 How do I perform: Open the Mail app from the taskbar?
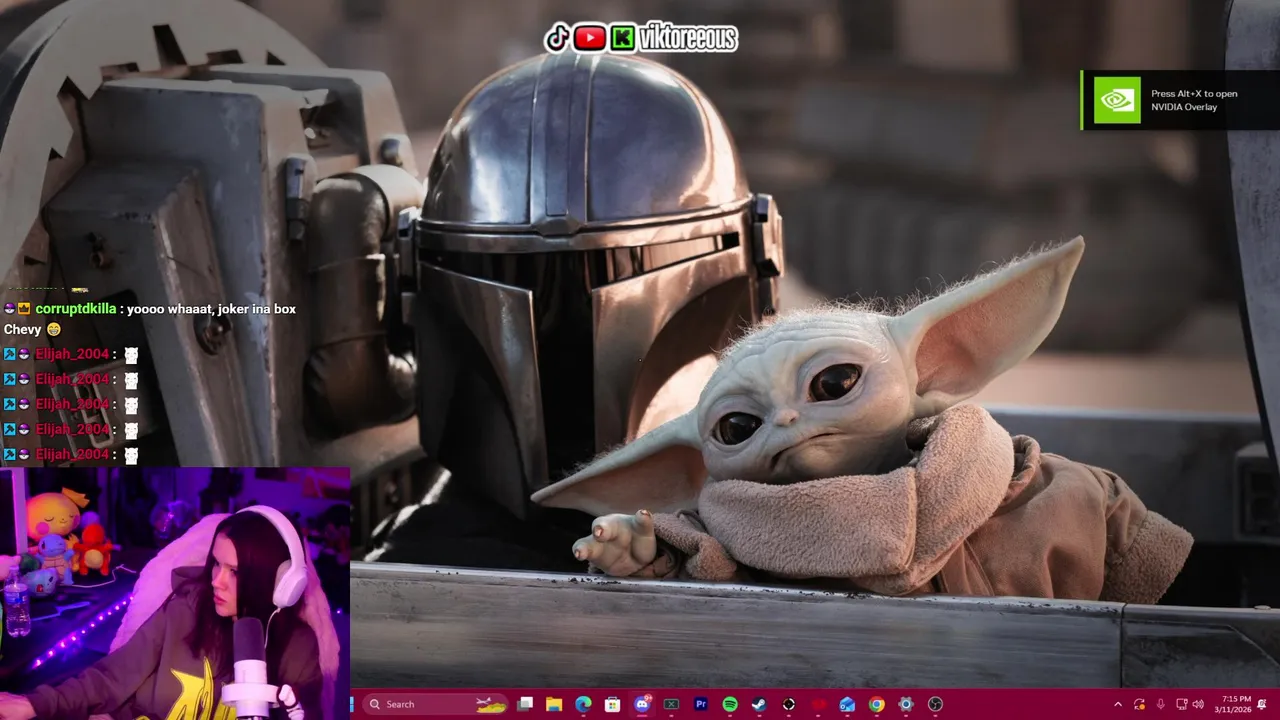point(847,704)
